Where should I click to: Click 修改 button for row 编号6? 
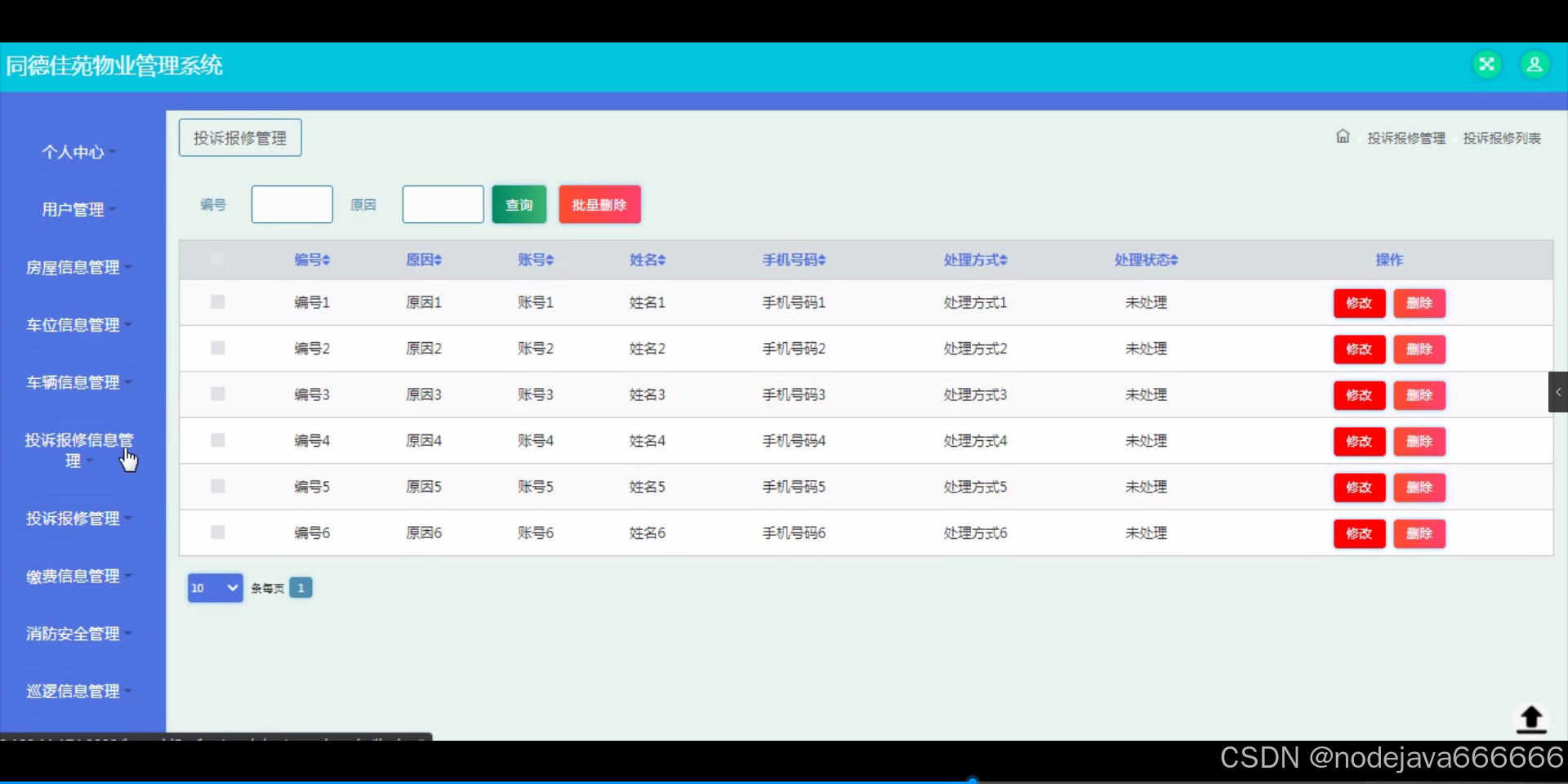(x=1359, y=533)
